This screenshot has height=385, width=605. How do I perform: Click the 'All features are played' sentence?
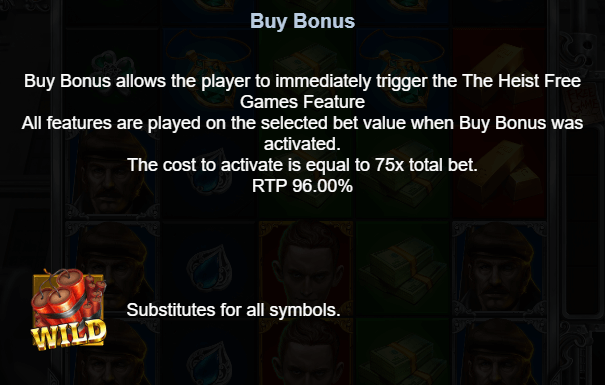(302, 133)
